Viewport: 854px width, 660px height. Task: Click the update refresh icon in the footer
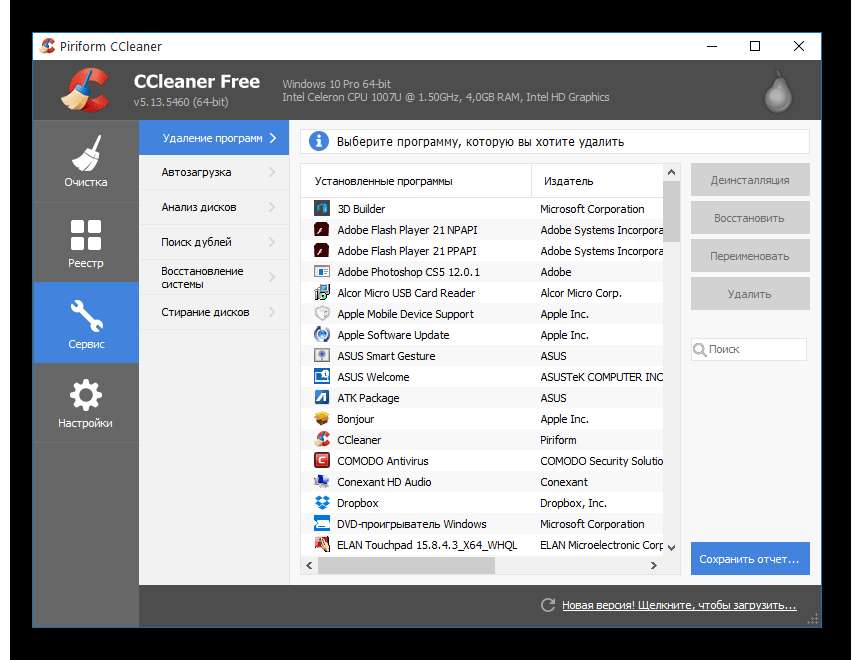[548, 604]
